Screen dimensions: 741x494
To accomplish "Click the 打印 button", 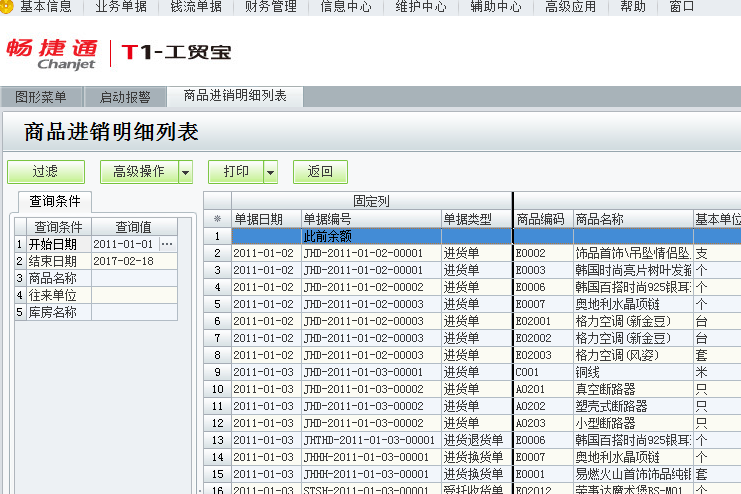I will tap(236, 172).
